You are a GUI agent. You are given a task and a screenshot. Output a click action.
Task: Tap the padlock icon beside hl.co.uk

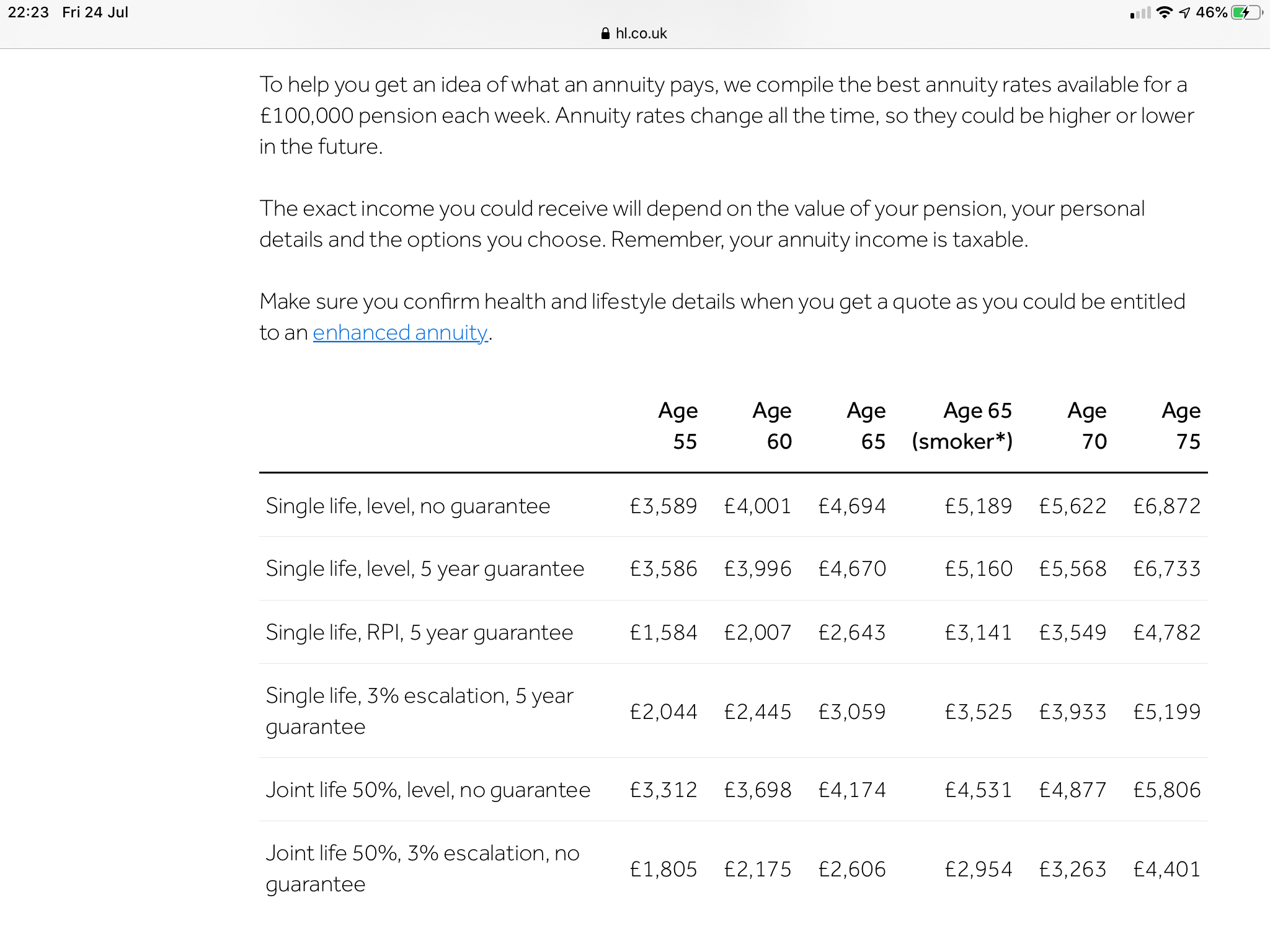[605, 34]
